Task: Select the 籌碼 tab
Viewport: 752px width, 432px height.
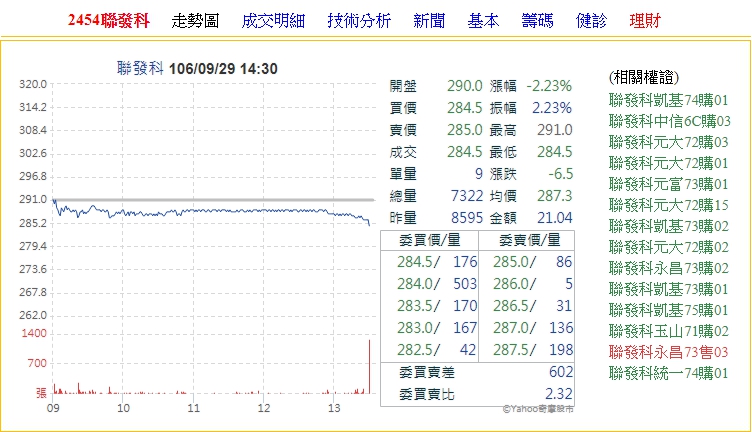Action: click(x=537, y=21)
